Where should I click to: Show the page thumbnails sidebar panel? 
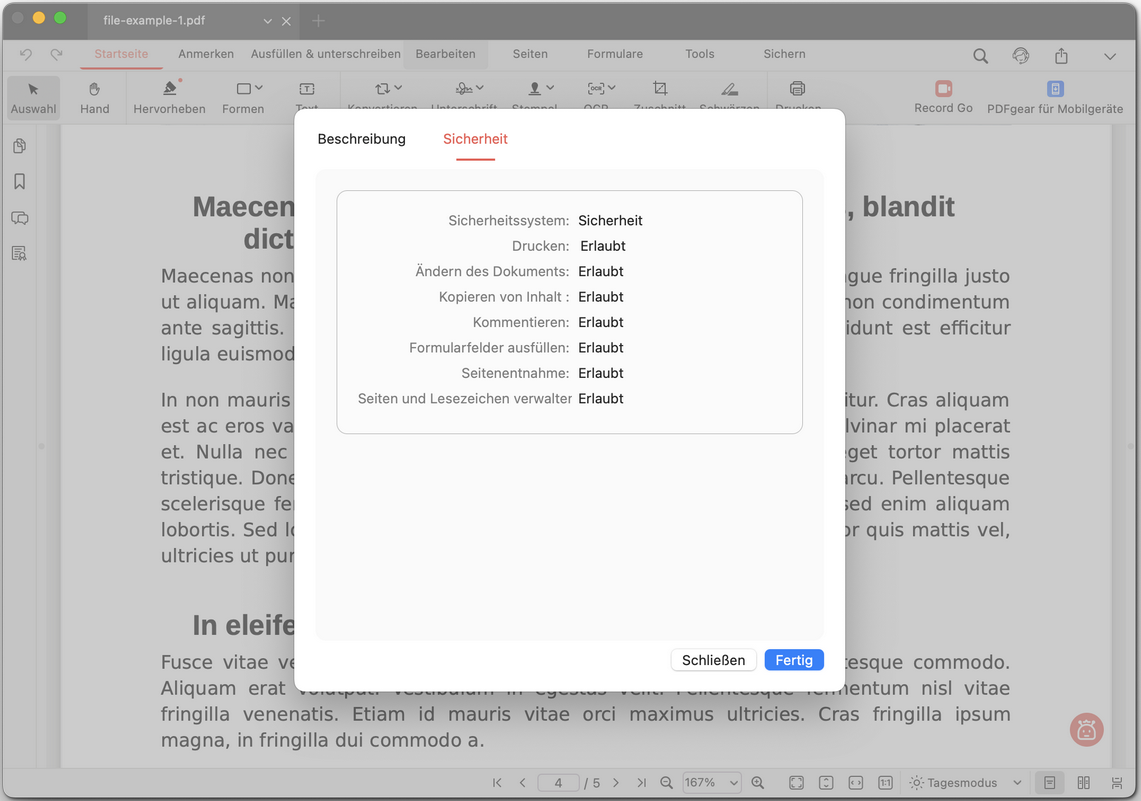click(x=19, y=145)
